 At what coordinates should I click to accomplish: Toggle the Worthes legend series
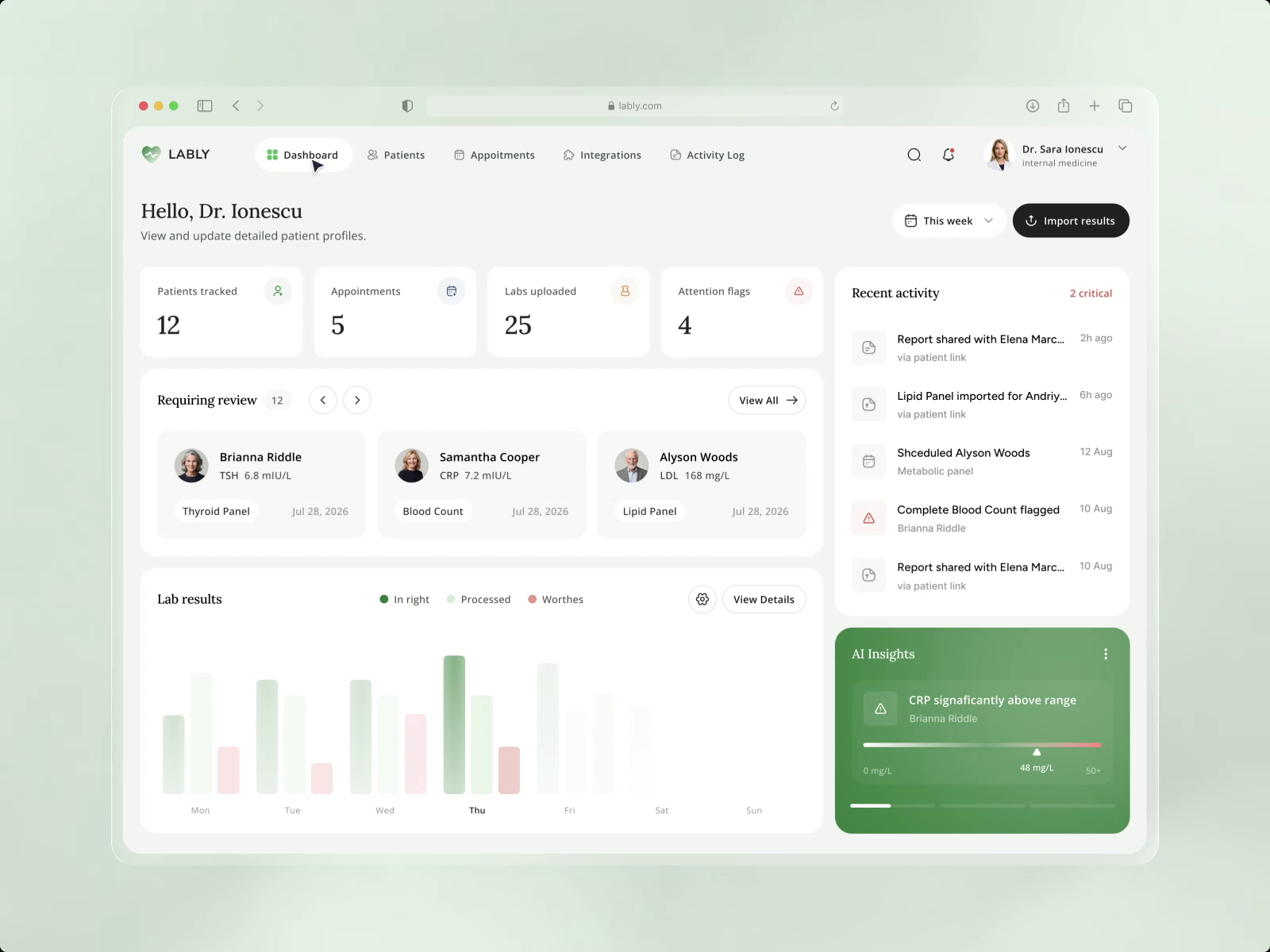556,599
